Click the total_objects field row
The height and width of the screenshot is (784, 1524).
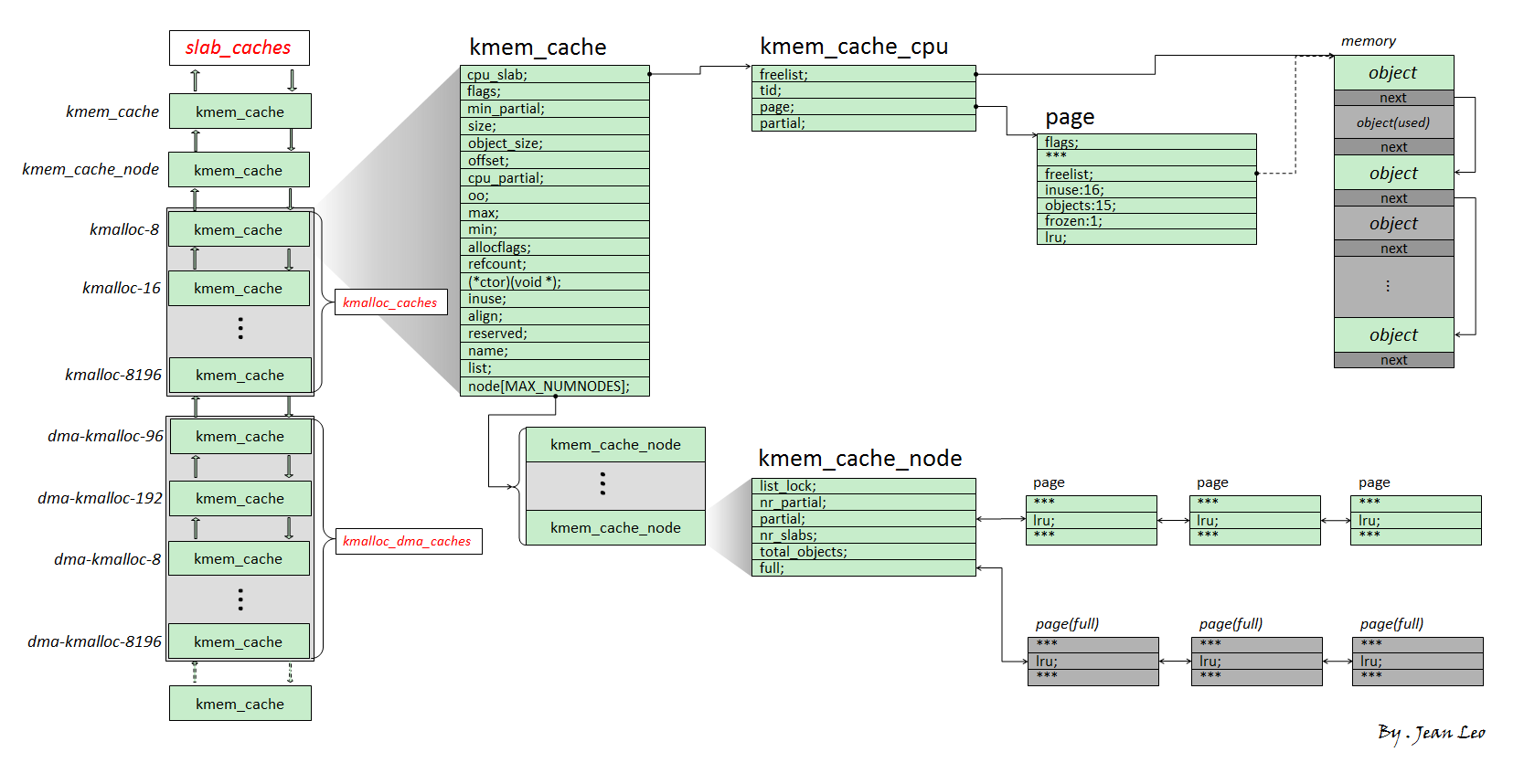click(x=863, y=552)
